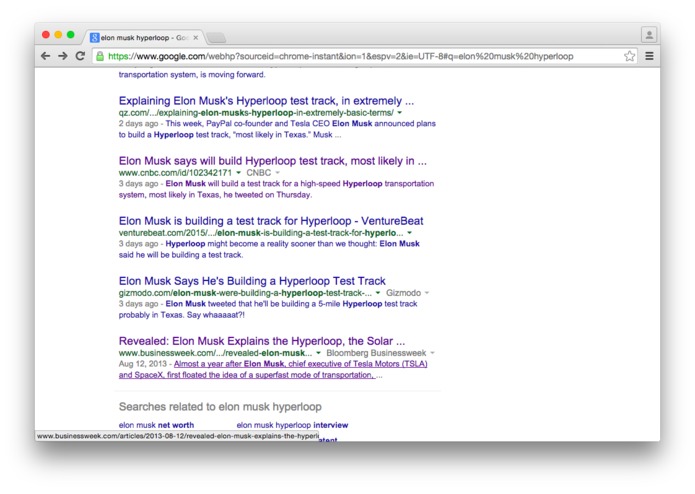Open Gizmodo 'Says He's Building a Hyperloop' result
The width and height of the screenshot is (695, 494).
[252, 281]
